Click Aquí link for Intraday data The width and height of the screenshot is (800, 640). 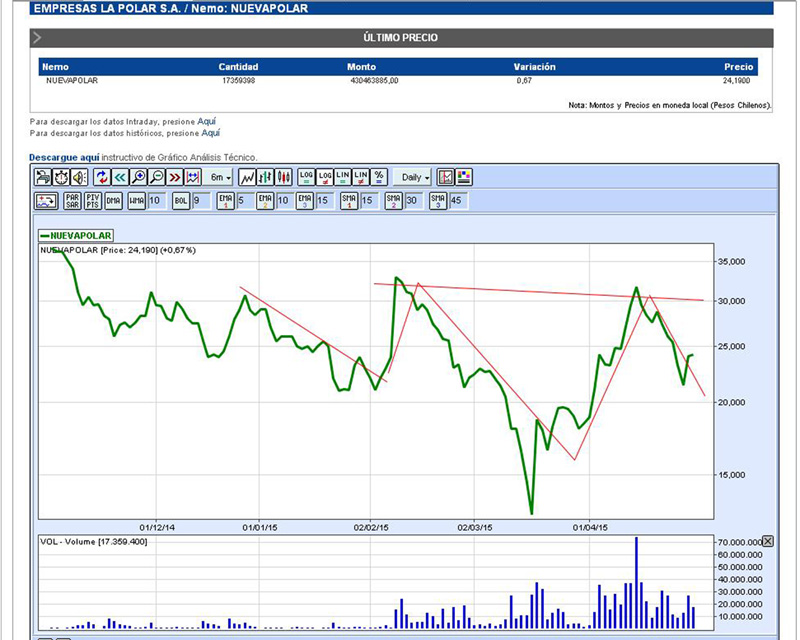[x=207, y=121]
